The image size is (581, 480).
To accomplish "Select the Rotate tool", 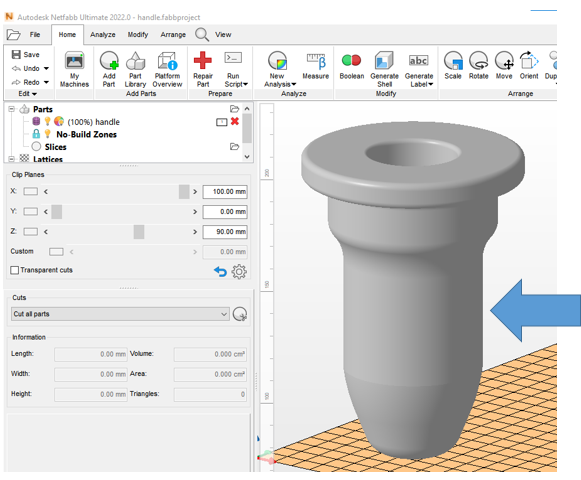I will tap(478, 66).
